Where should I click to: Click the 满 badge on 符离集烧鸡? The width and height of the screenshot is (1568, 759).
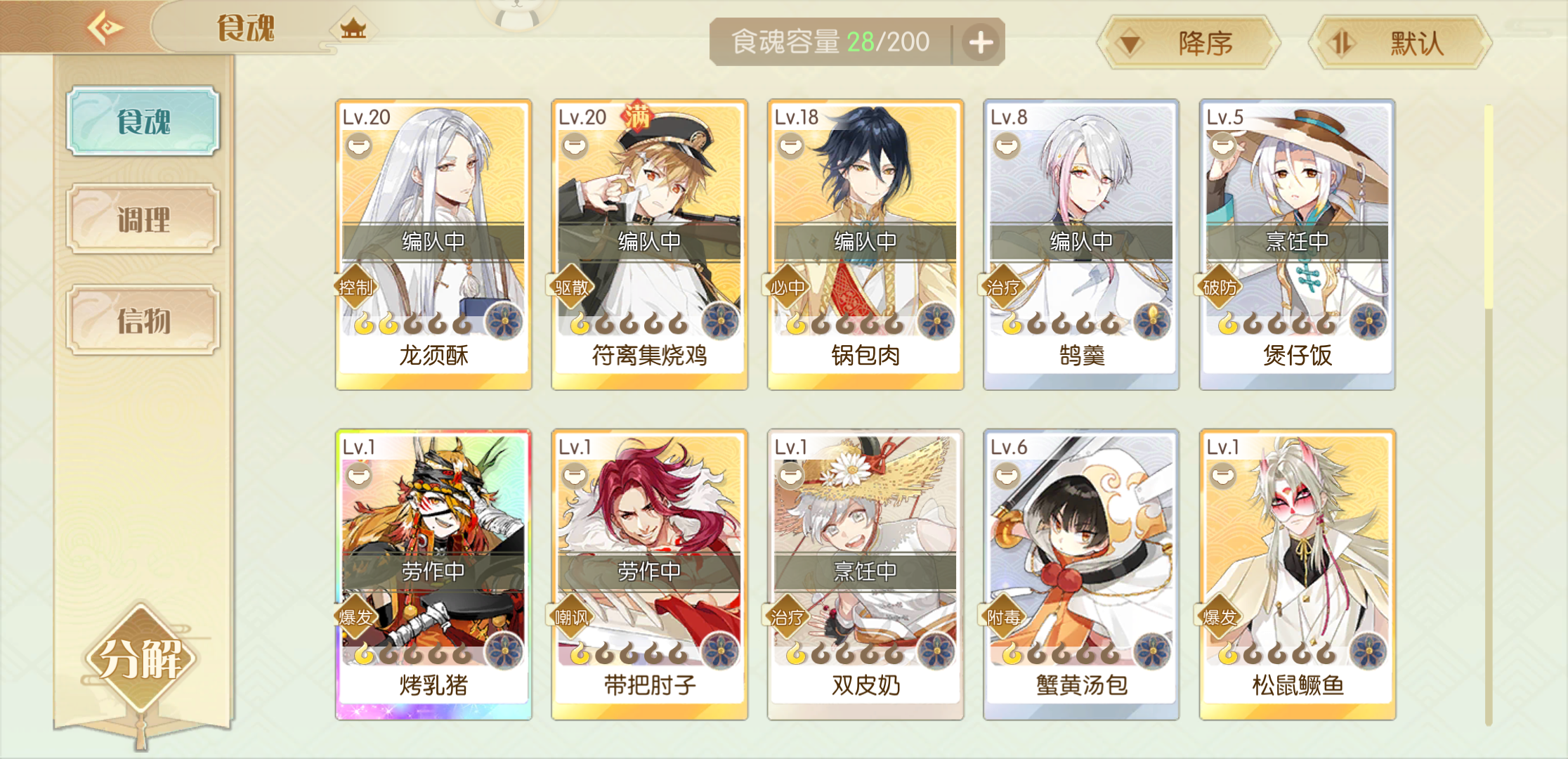point(638,116)
